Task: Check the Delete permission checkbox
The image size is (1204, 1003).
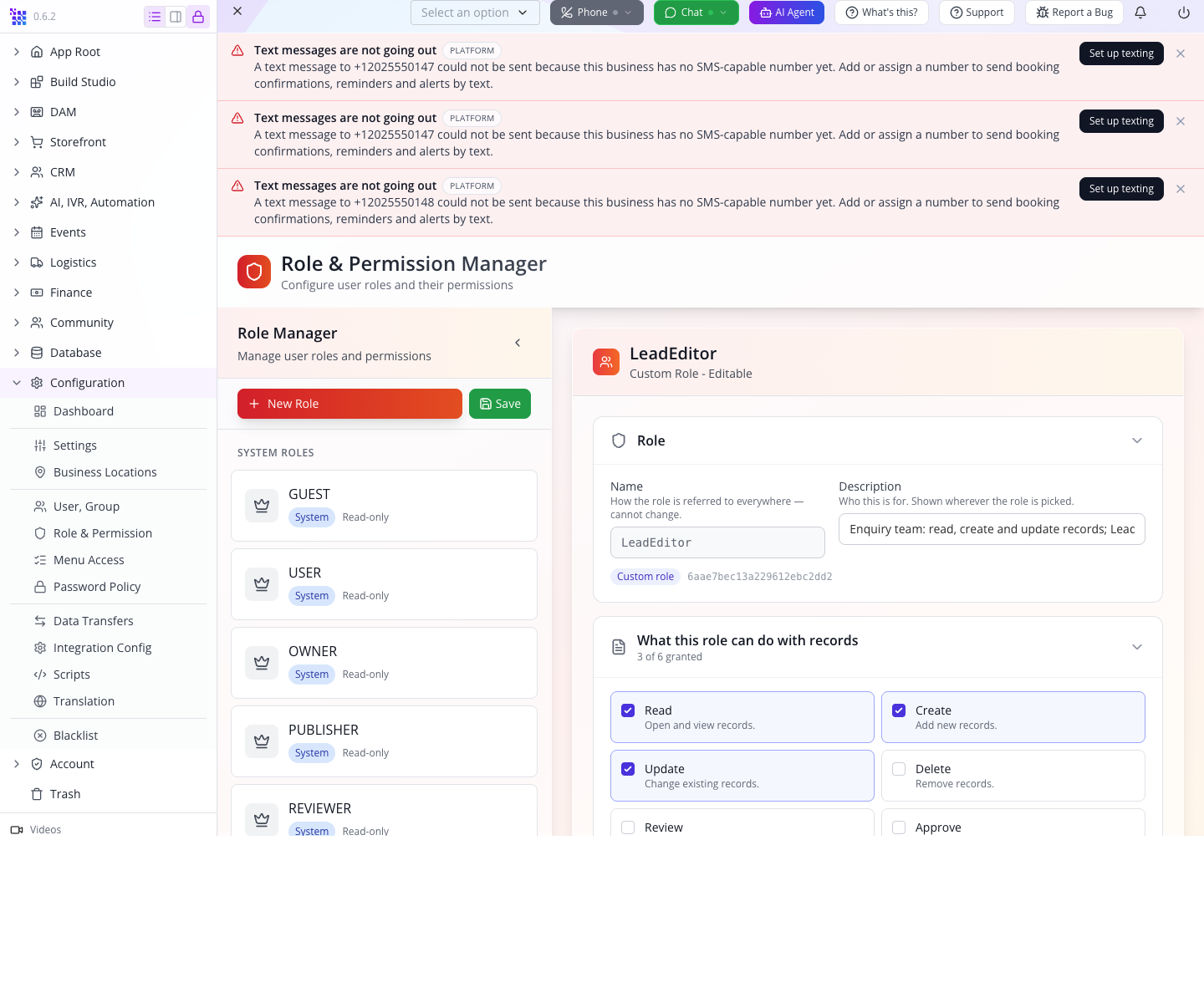Action: click(x=899, y=769)
